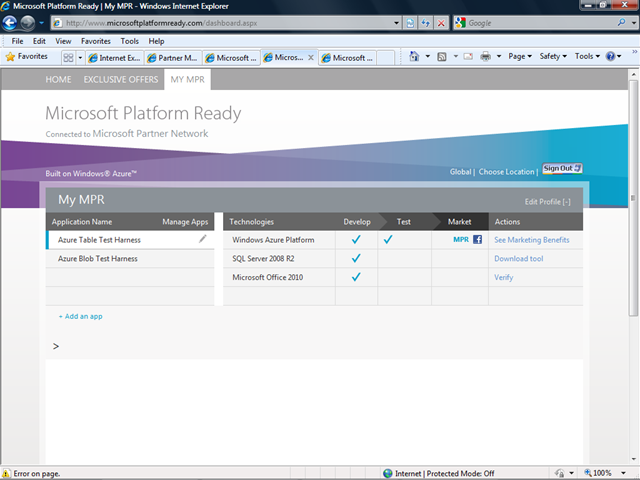This screenshot has height=480, width=640.
Task: Click the Download tool link
Action: (x=518, y=259)
